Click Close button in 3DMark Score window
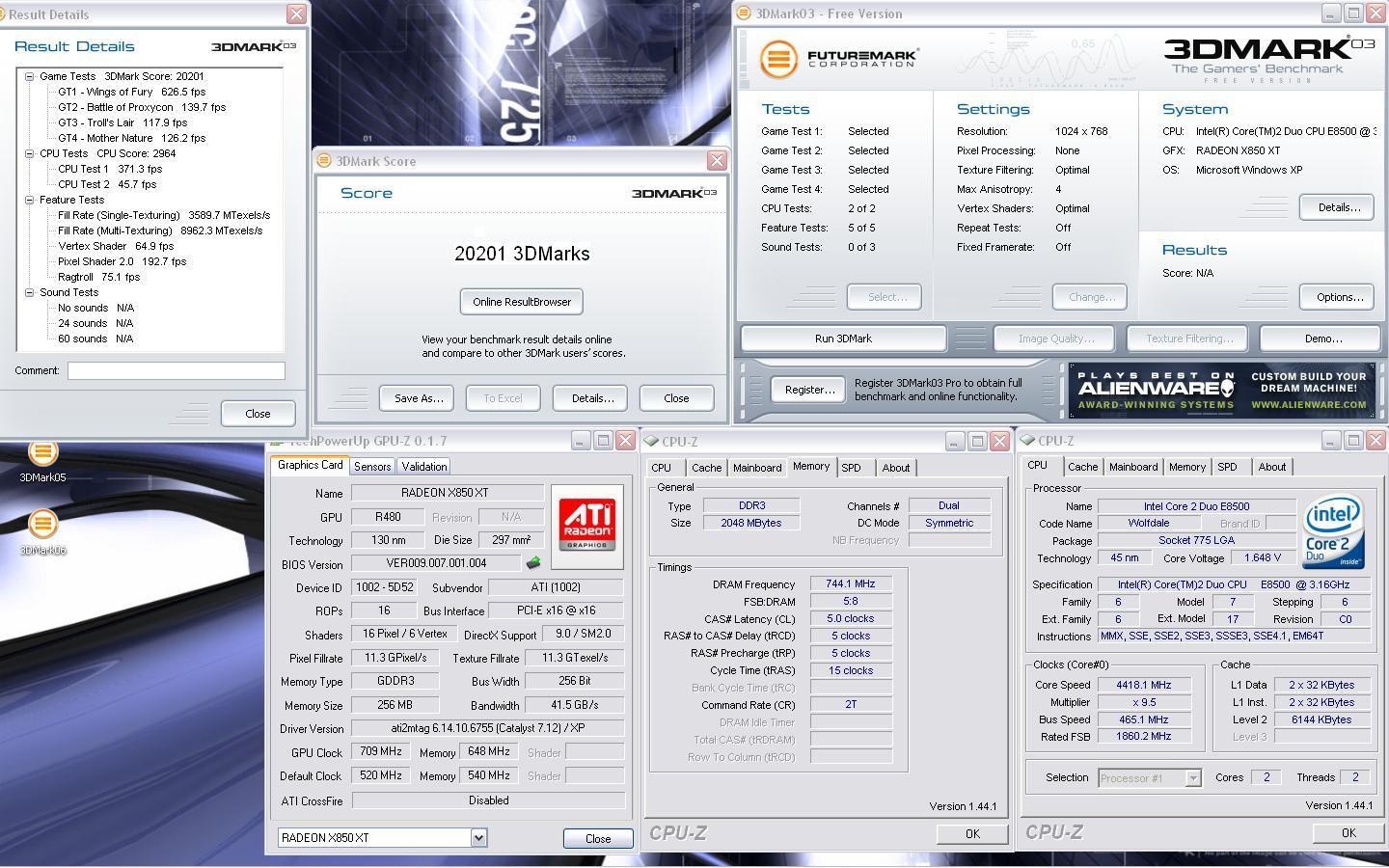 tap(676, 398)
